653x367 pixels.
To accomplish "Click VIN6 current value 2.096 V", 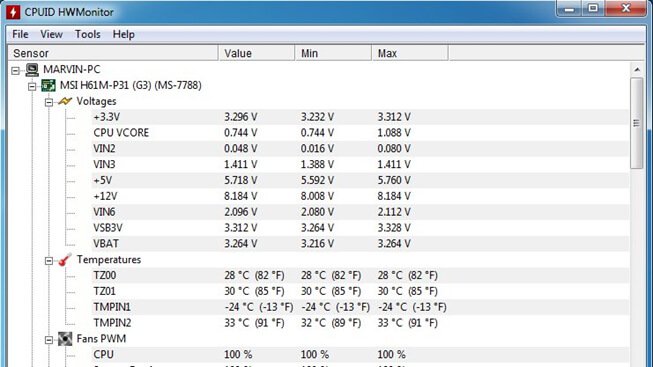I will [241, 212].
